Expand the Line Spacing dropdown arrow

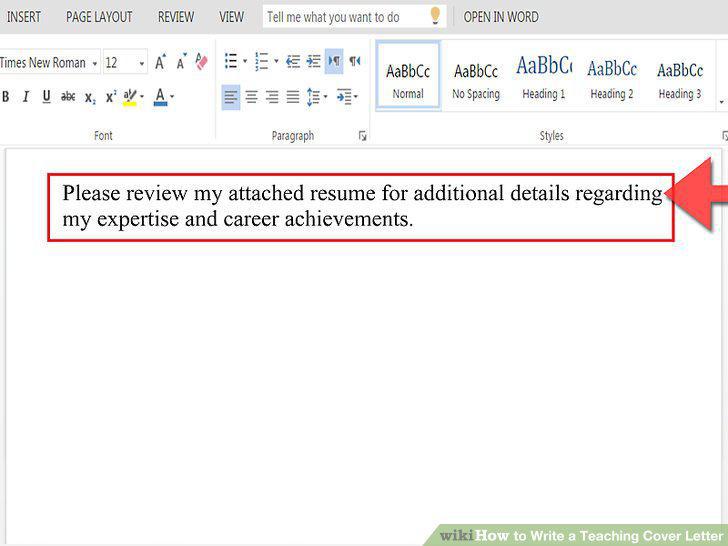coord(325,97)
